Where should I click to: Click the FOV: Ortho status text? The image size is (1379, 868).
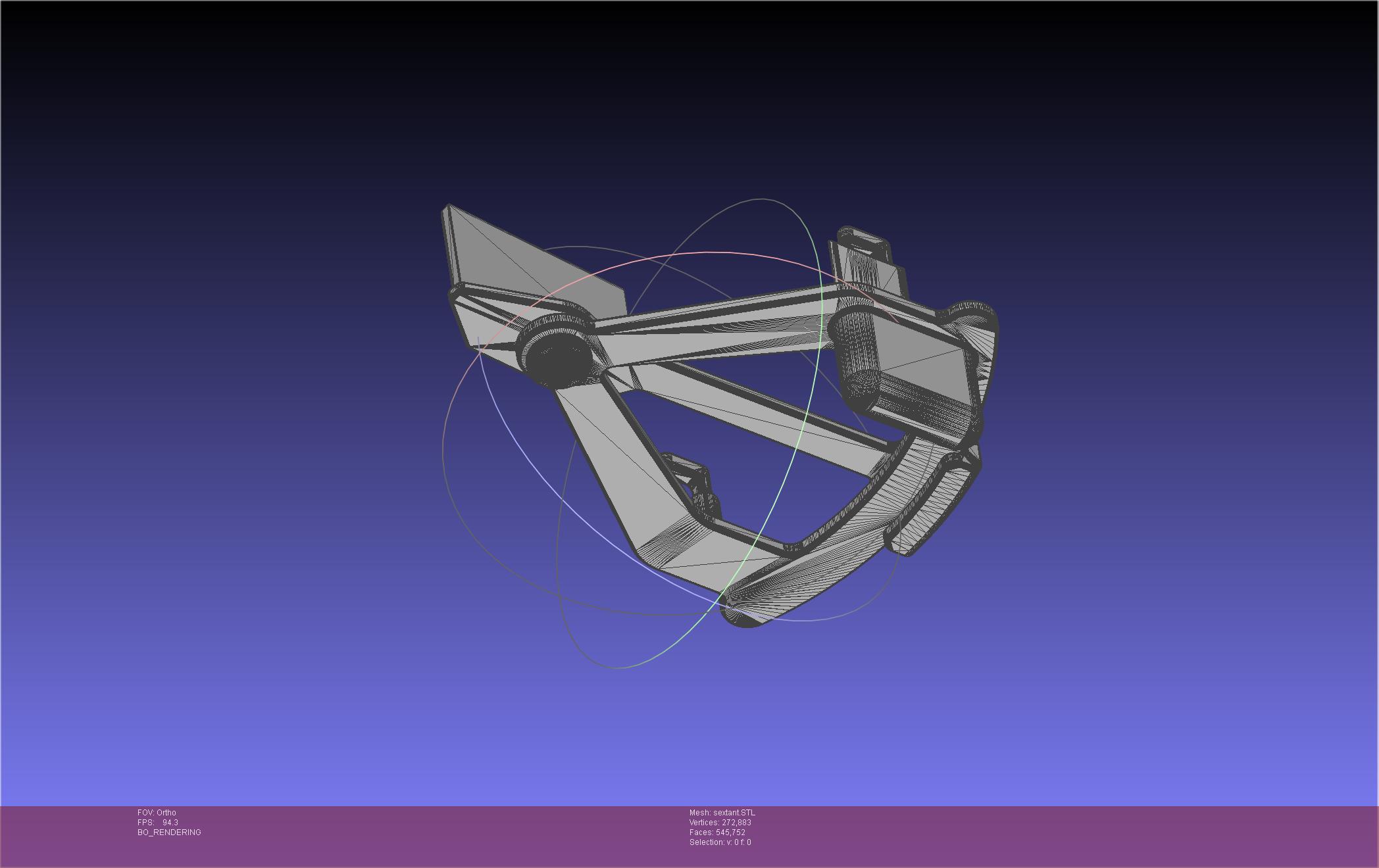click(157, 813)
